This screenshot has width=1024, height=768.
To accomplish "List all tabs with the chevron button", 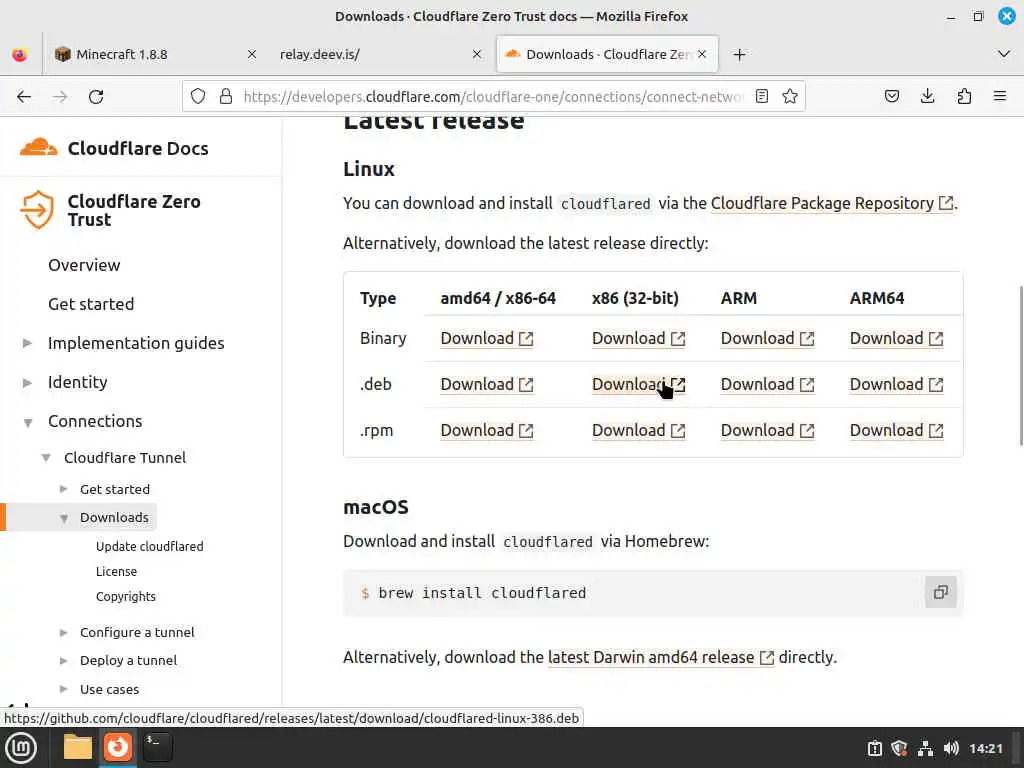I will [x=1004, y=54].
